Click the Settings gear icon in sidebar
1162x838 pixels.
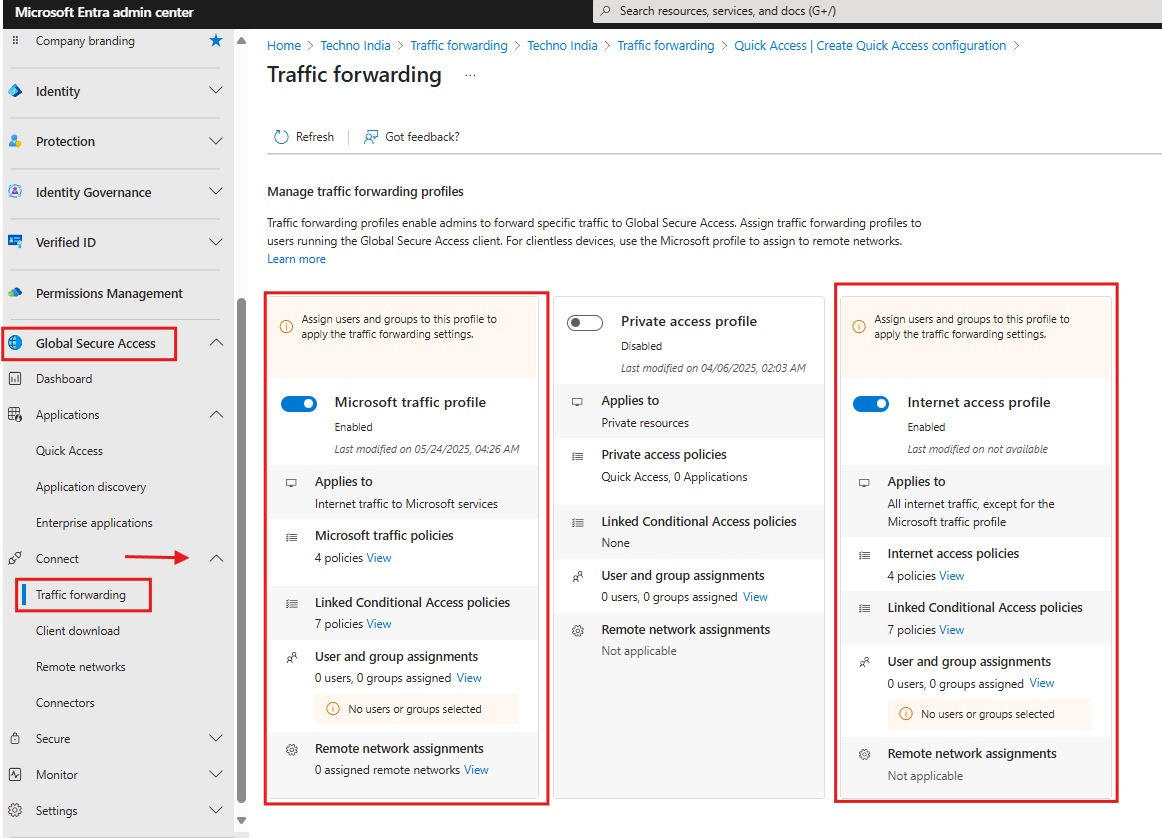click(15, 811)
